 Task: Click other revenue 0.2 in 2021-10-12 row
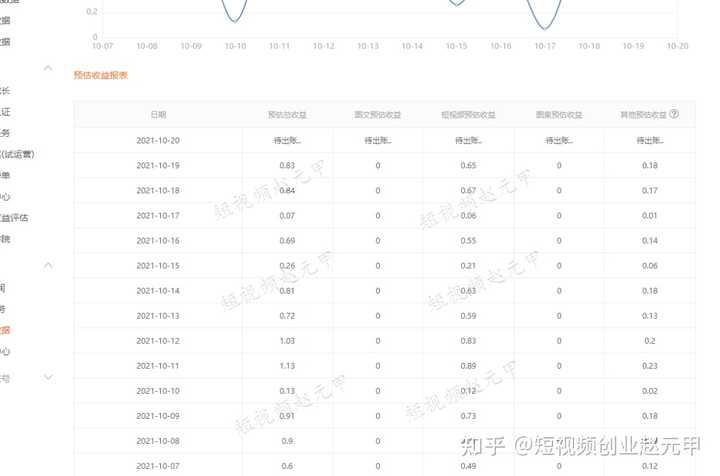coord(650,341)
